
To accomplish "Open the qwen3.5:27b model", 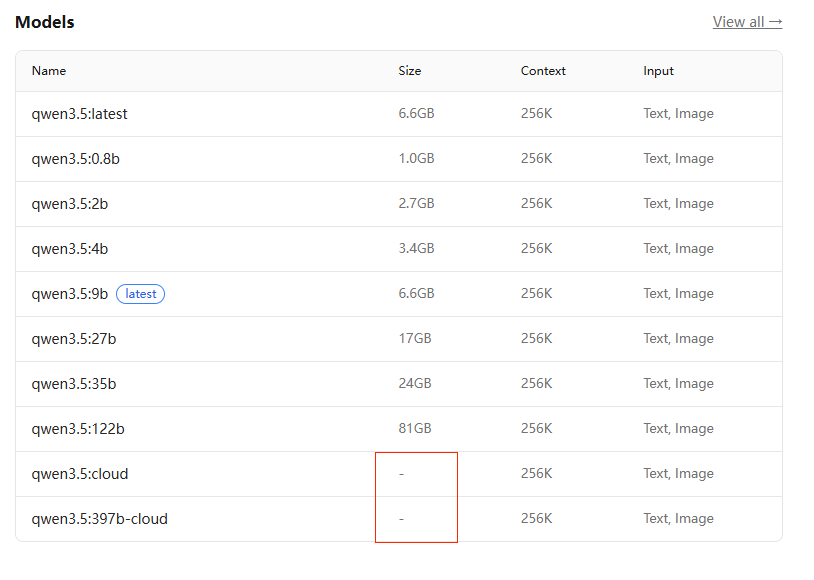I will click(74, 339).
